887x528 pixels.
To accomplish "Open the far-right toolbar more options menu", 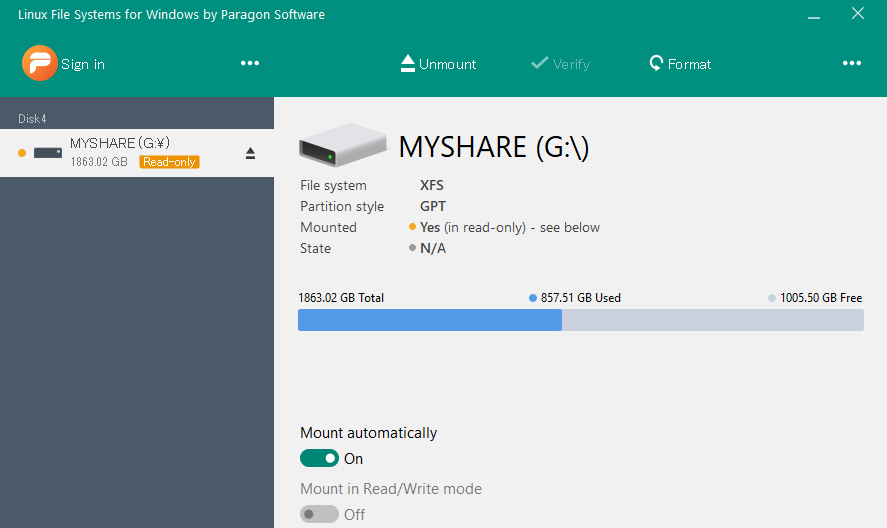I will 852,63.
